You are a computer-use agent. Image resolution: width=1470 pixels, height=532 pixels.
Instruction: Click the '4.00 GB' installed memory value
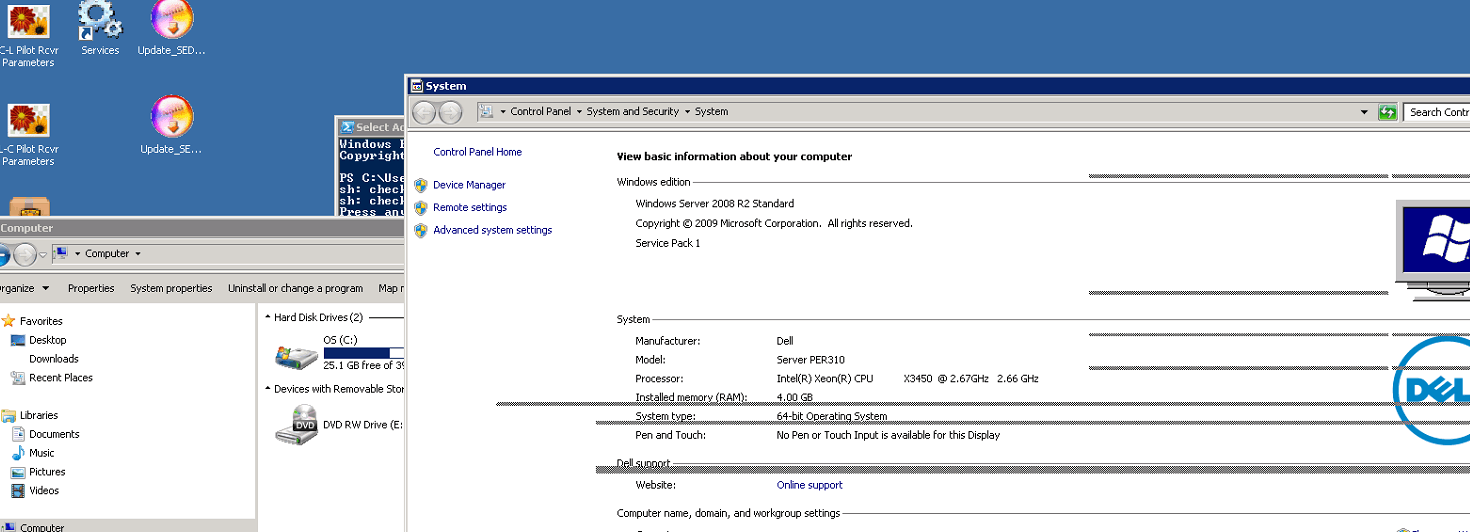click(794, 398)
